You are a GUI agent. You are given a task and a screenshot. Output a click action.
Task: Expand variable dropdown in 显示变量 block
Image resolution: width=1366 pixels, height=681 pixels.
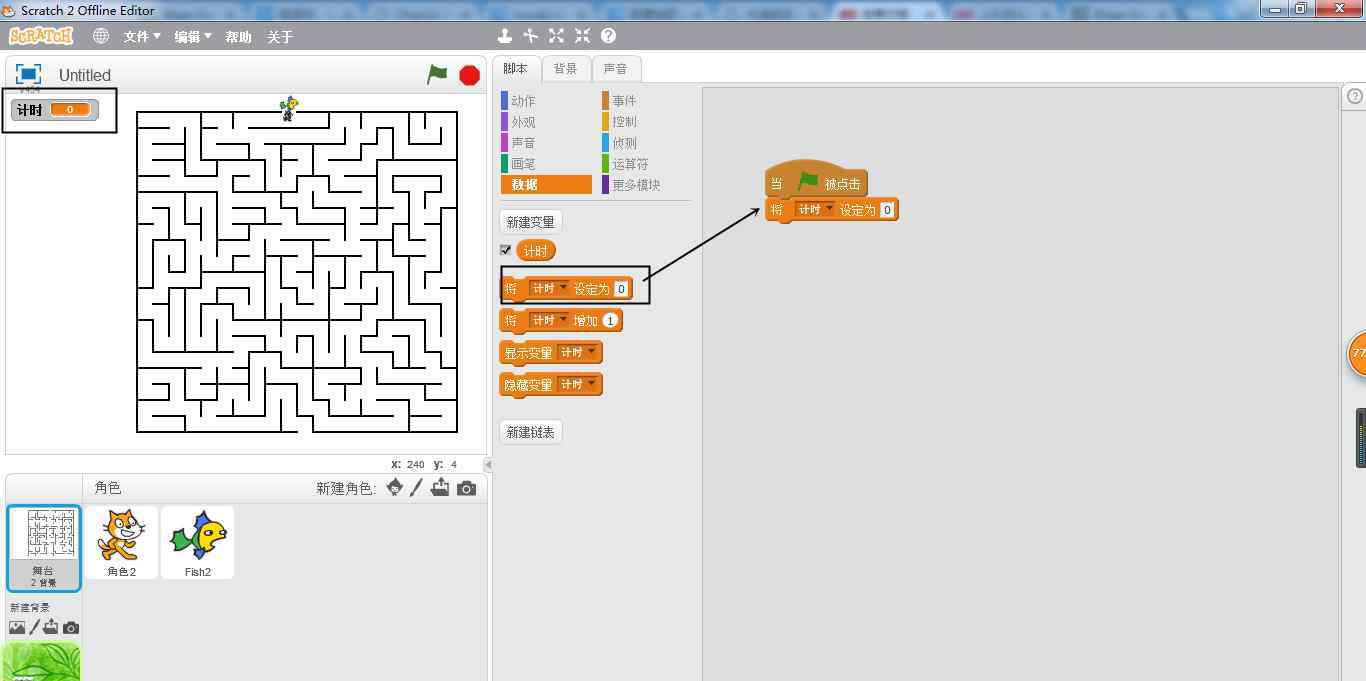tap(592, 352)
